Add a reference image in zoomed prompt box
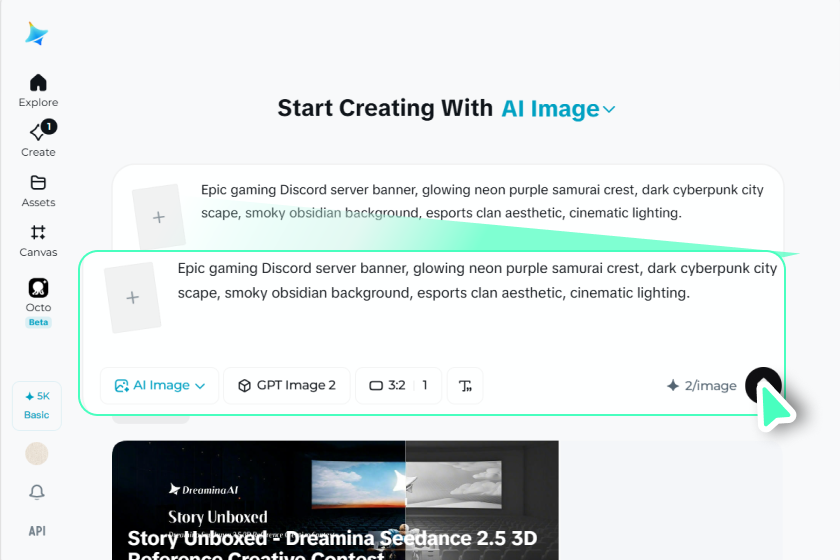 (x=132, y=297)
